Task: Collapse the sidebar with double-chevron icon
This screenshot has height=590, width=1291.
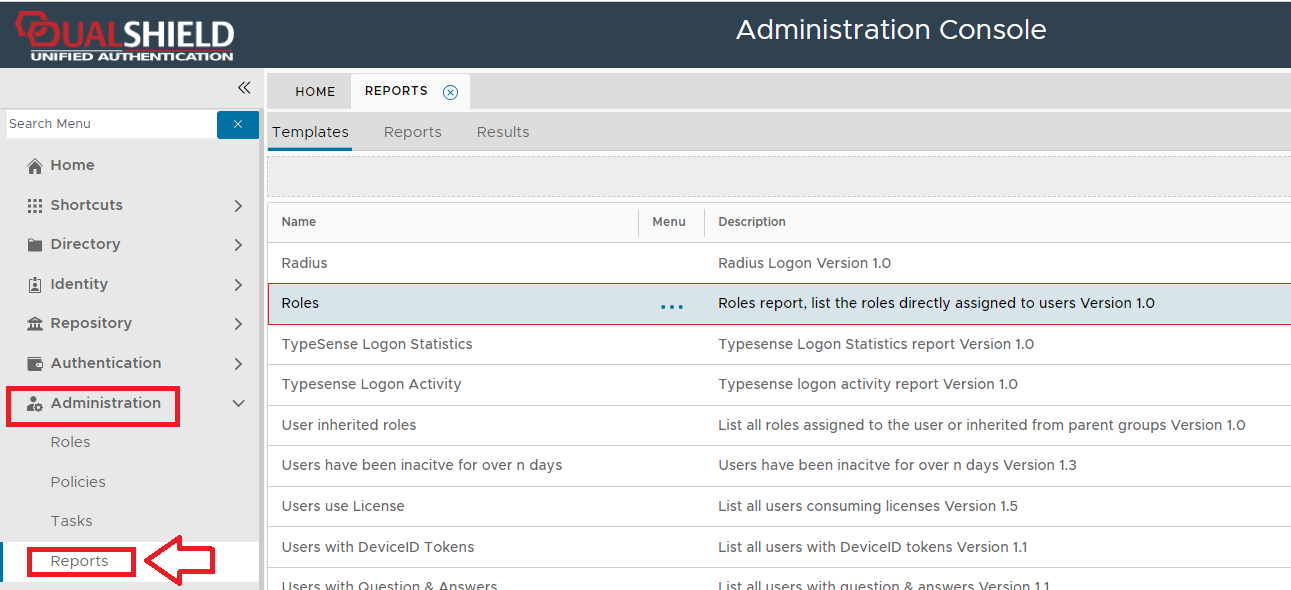Action: [x=243, y=88]
